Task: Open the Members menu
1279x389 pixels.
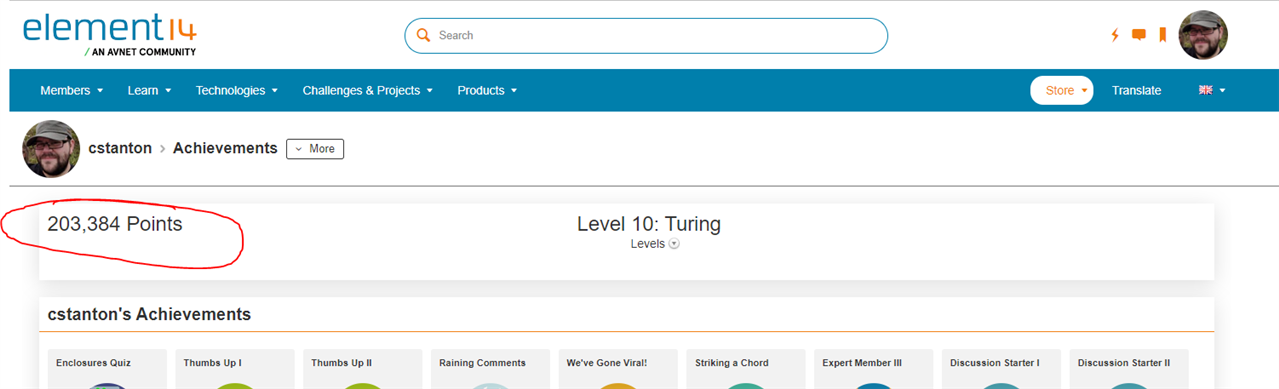Action: pyautogui.click(x=72, y=90)
